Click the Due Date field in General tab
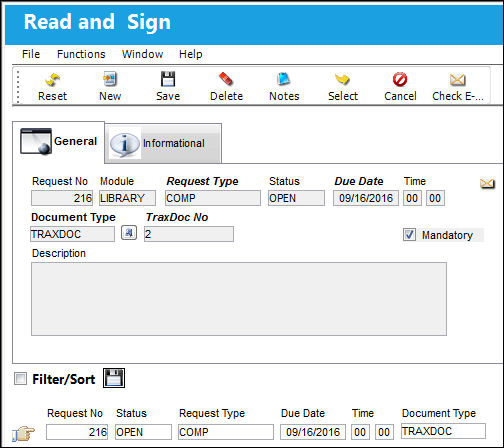 366,198
